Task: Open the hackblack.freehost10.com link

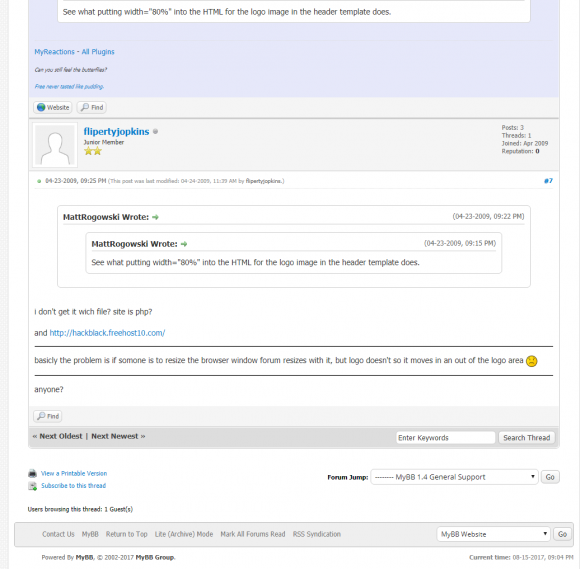Action: [x=107, y=333]
